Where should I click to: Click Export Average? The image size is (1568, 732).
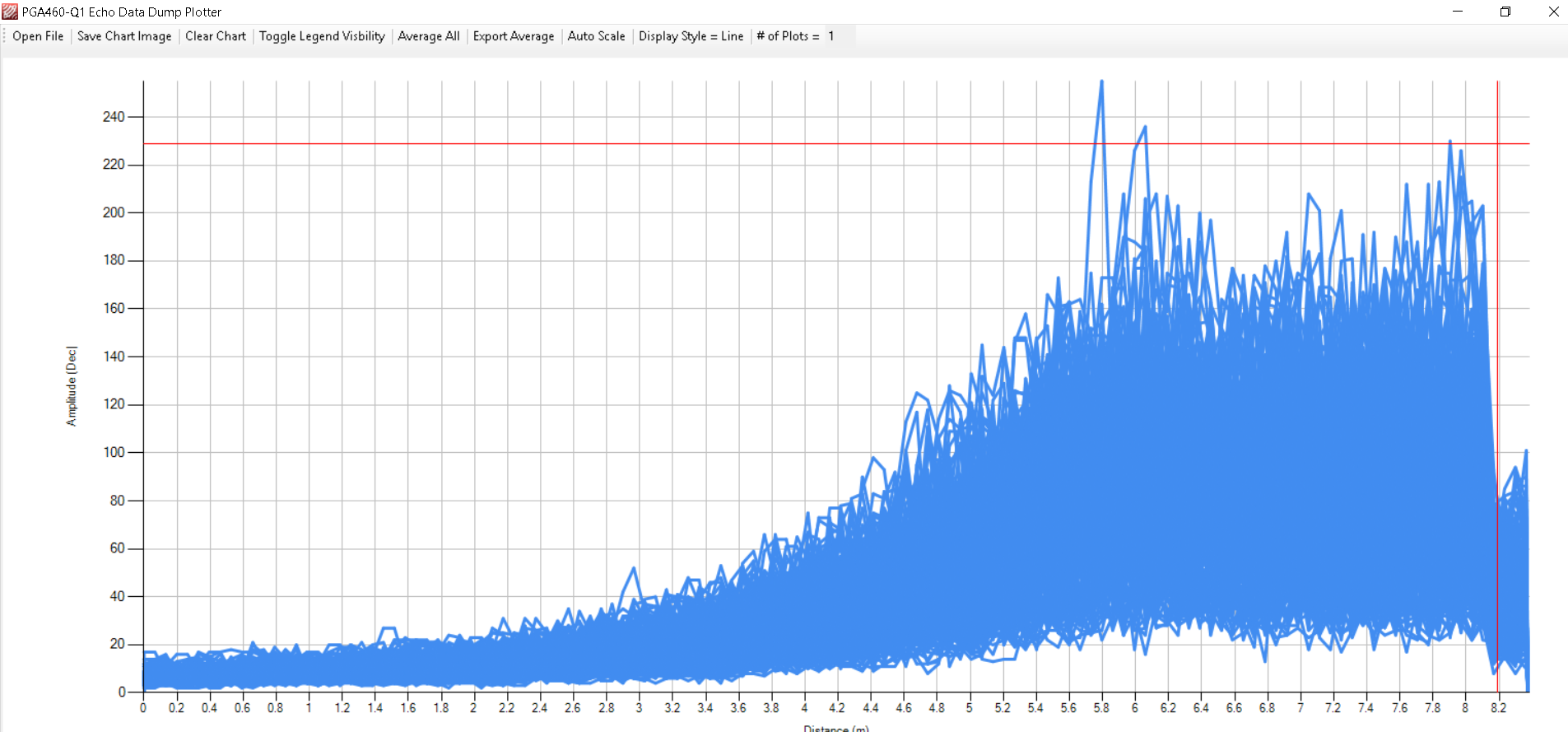click(514, 36)
